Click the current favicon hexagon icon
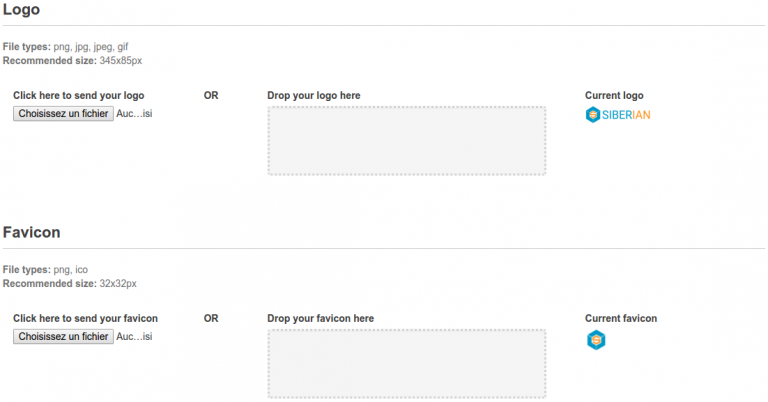768x402 pixels. coord(596,340)
